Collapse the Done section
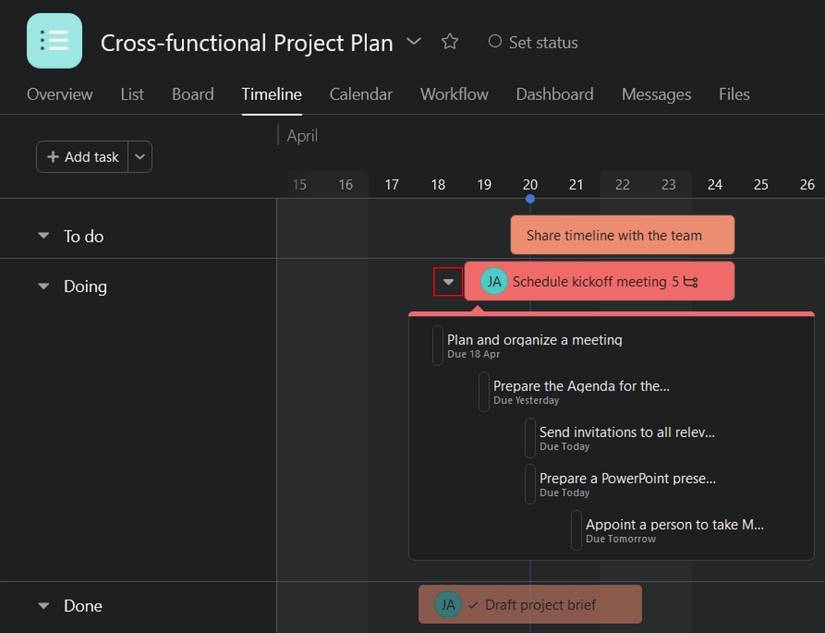The image size is (825, 633). (44, 606)
